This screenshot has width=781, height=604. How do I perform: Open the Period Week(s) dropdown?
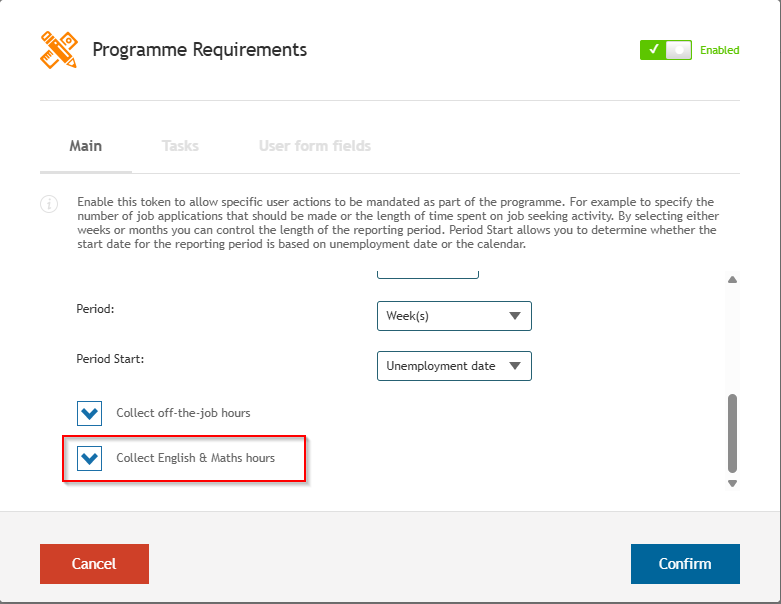(x=454, y=316)
